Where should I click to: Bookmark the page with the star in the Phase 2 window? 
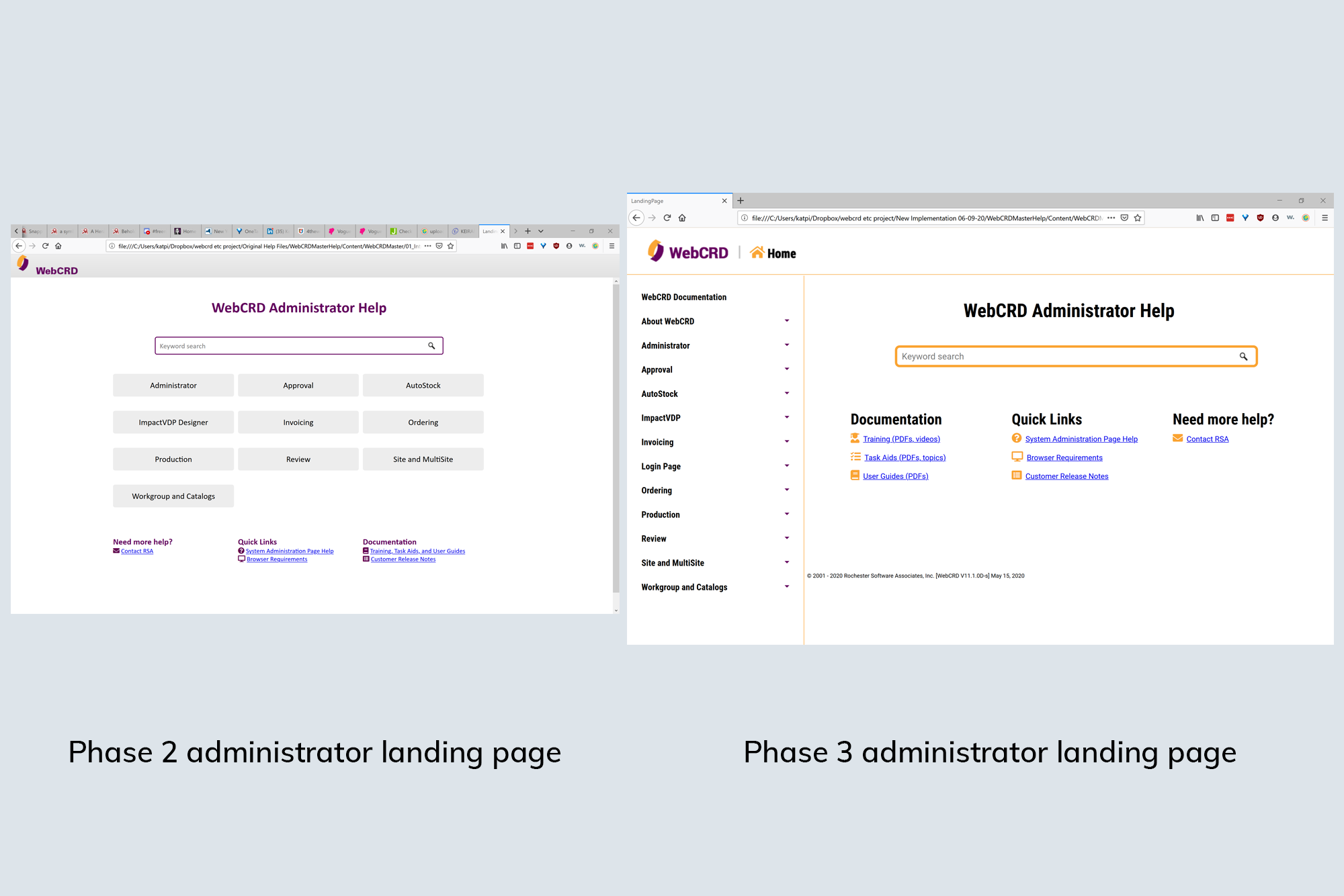click(x=451, y=246)
